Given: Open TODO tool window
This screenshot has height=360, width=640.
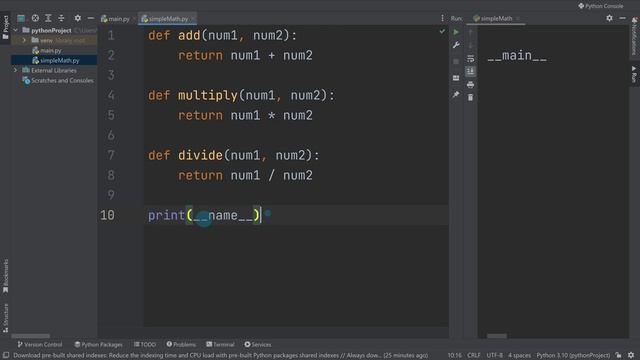Looking at the screenshot, I should pos(145,344).
